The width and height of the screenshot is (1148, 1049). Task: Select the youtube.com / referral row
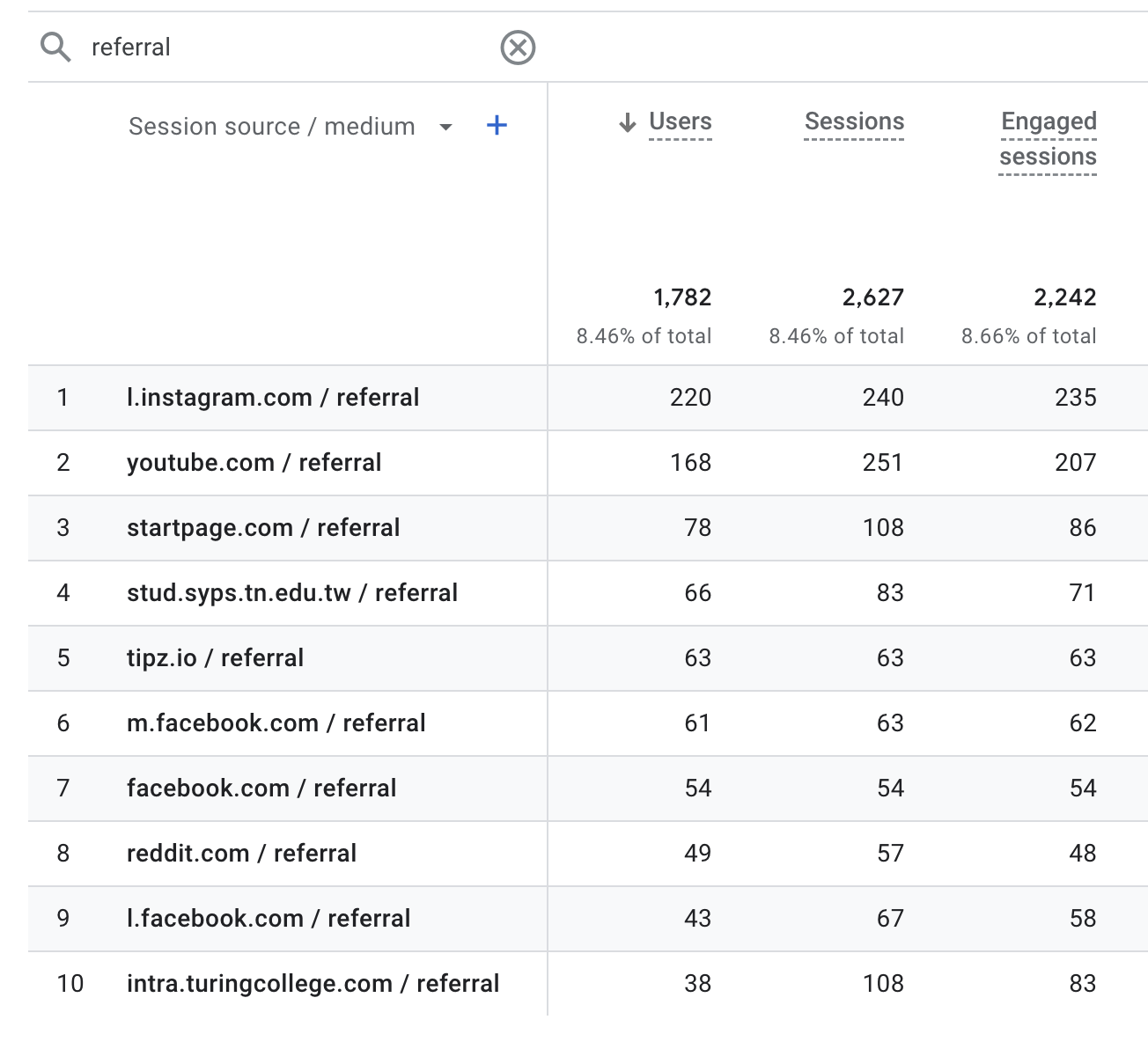tap(588, 463)
